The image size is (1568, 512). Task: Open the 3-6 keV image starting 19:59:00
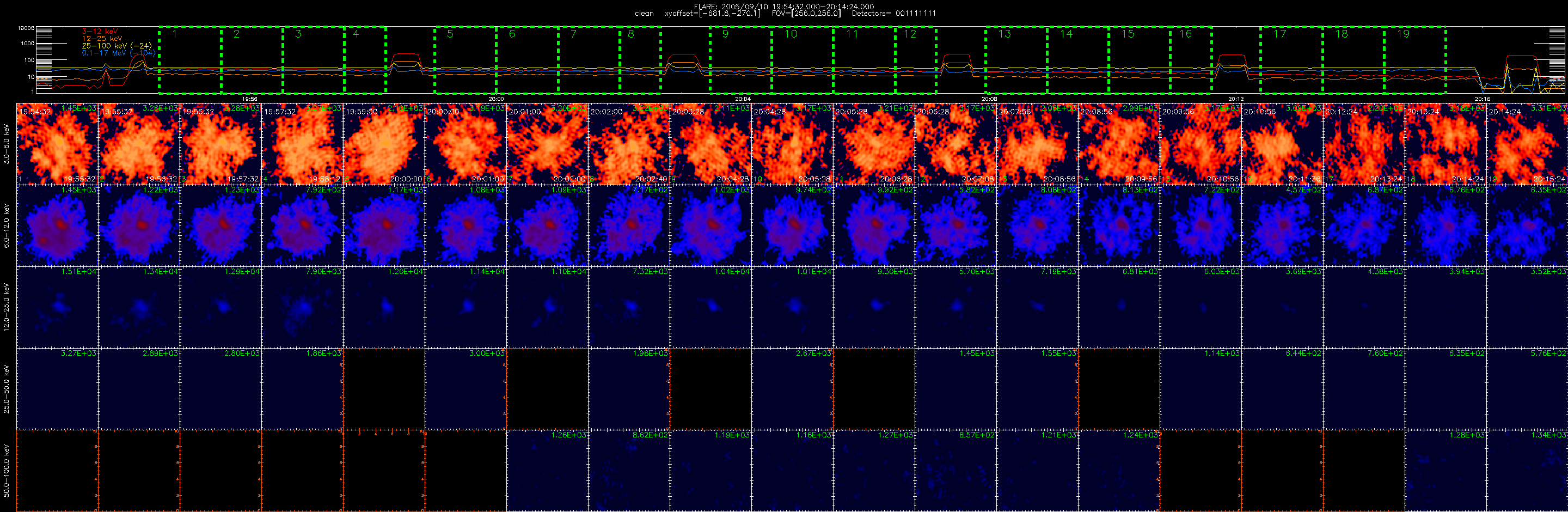coord(384,144)
